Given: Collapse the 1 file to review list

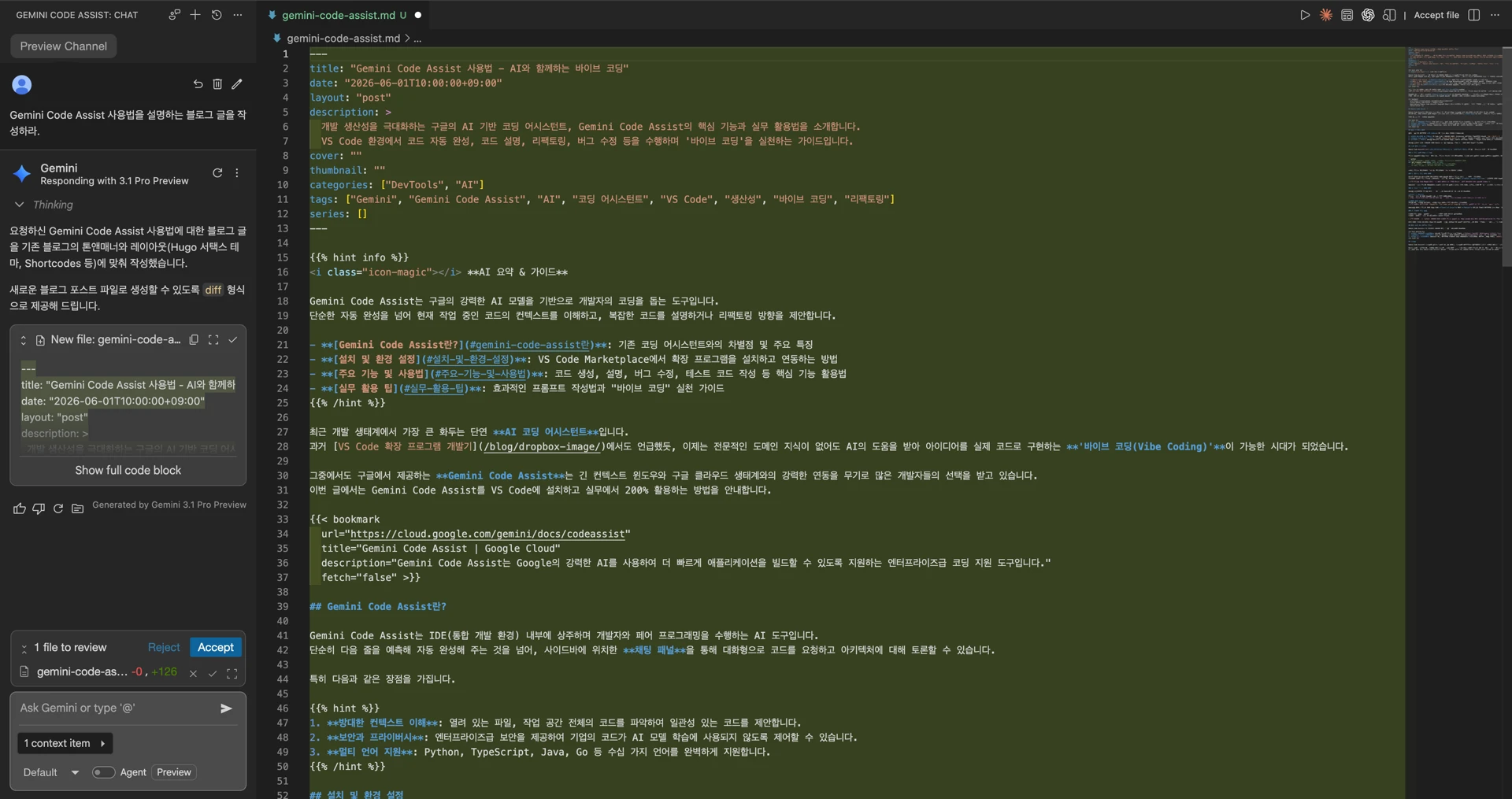Looking at the screenshot, I should pos(24,648).
